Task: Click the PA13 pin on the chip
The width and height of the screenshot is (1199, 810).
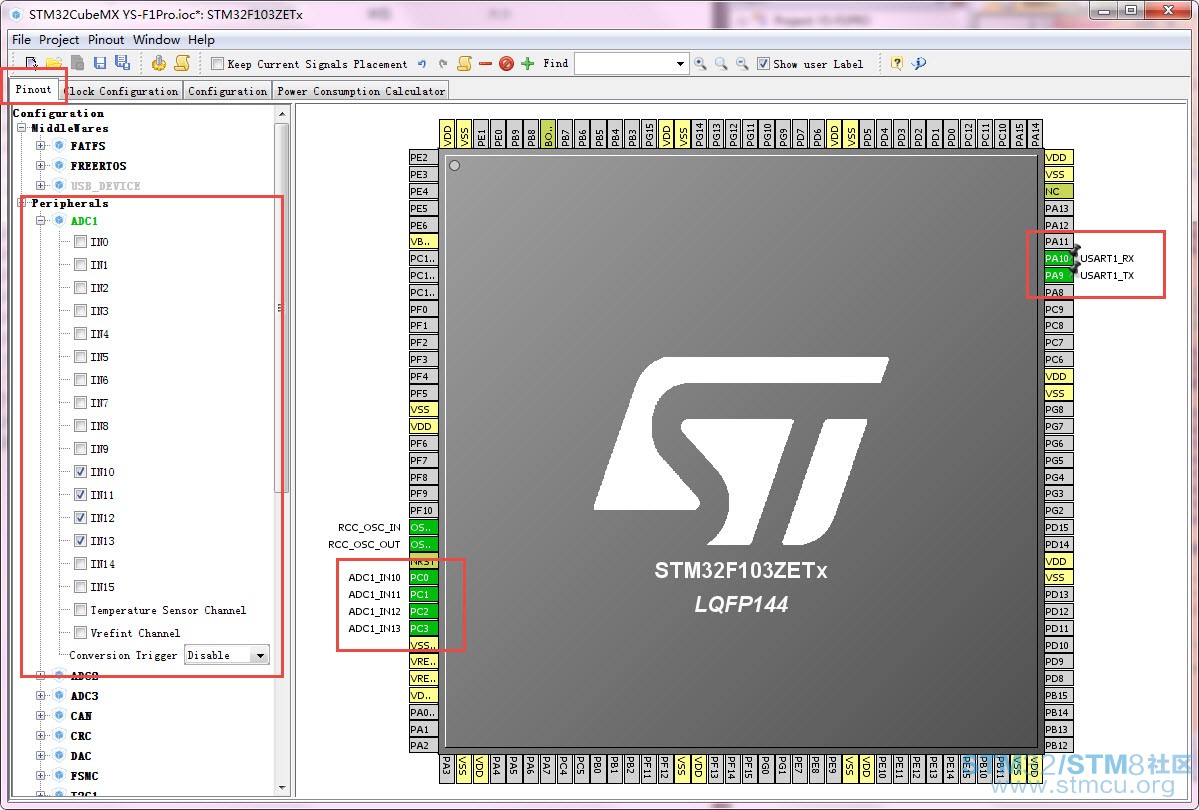Action: (x=1058, y=208)
